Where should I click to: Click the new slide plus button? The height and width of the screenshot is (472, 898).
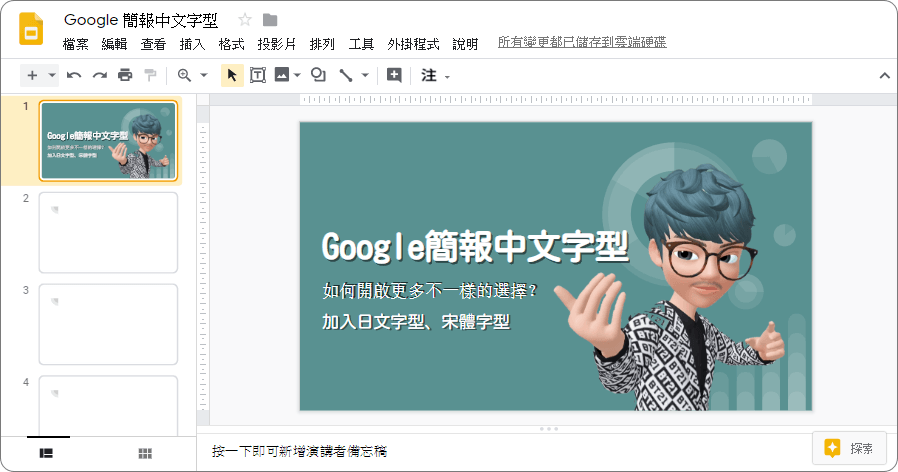pos(33,76)
